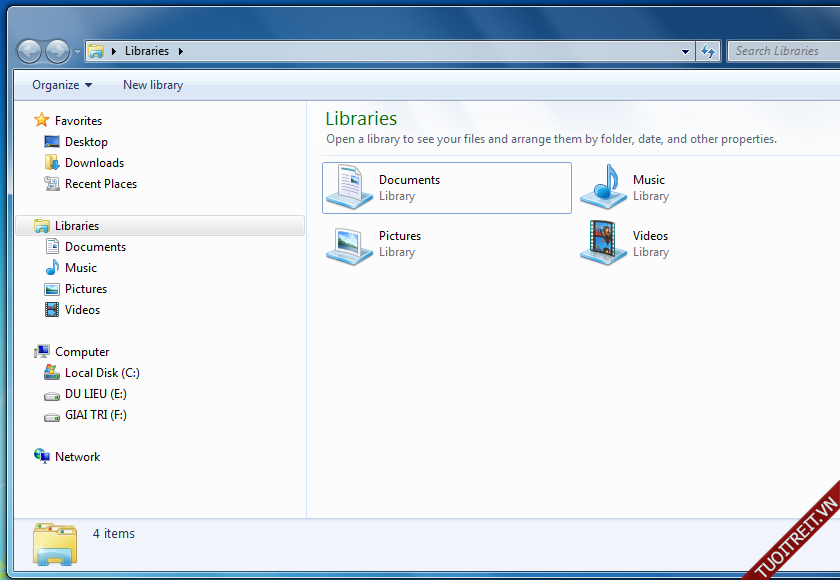This screenshot has width=840, height=580.
Task: Expand the address bar history dropdown
Action: point(685,51)
